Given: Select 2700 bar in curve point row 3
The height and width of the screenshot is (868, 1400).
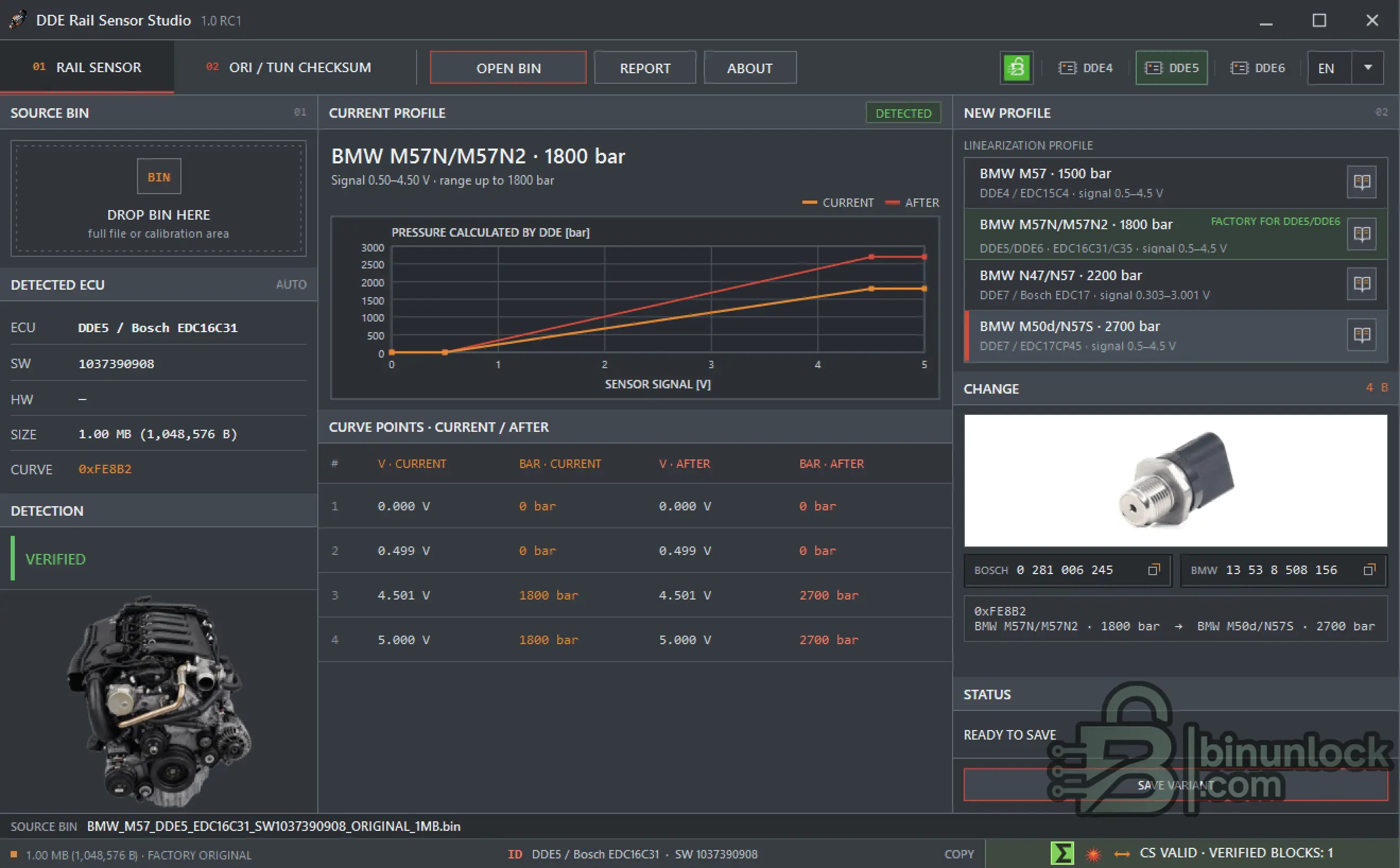Looking at the screenshot, I should pyautogui.click(x=828, y=595).
